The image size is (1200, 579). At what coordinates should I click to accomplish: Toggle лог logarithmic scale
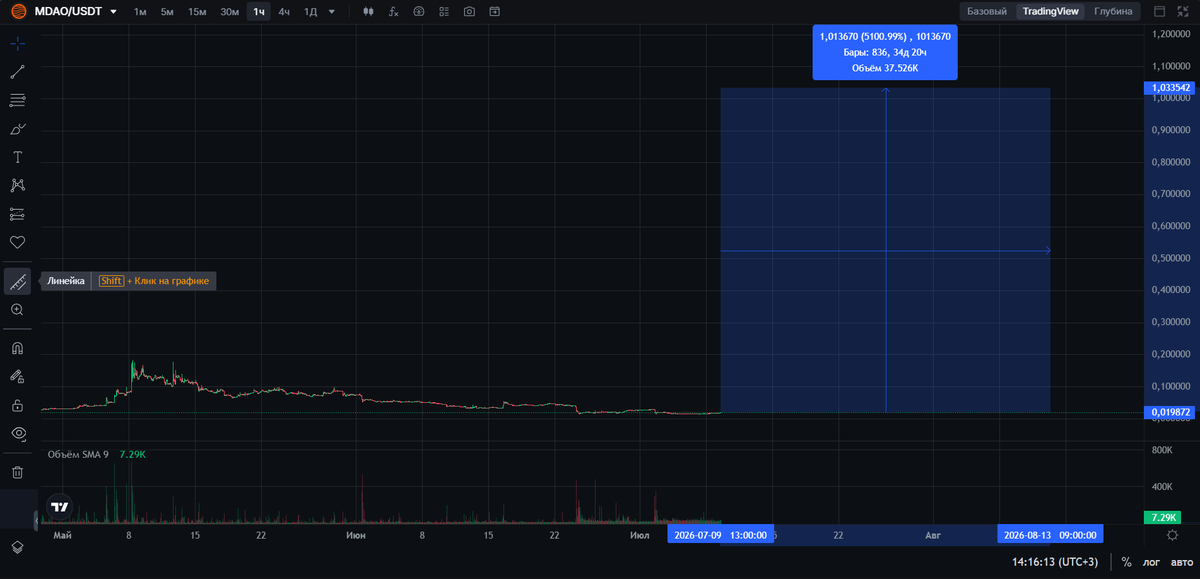tap(1152, 562)
